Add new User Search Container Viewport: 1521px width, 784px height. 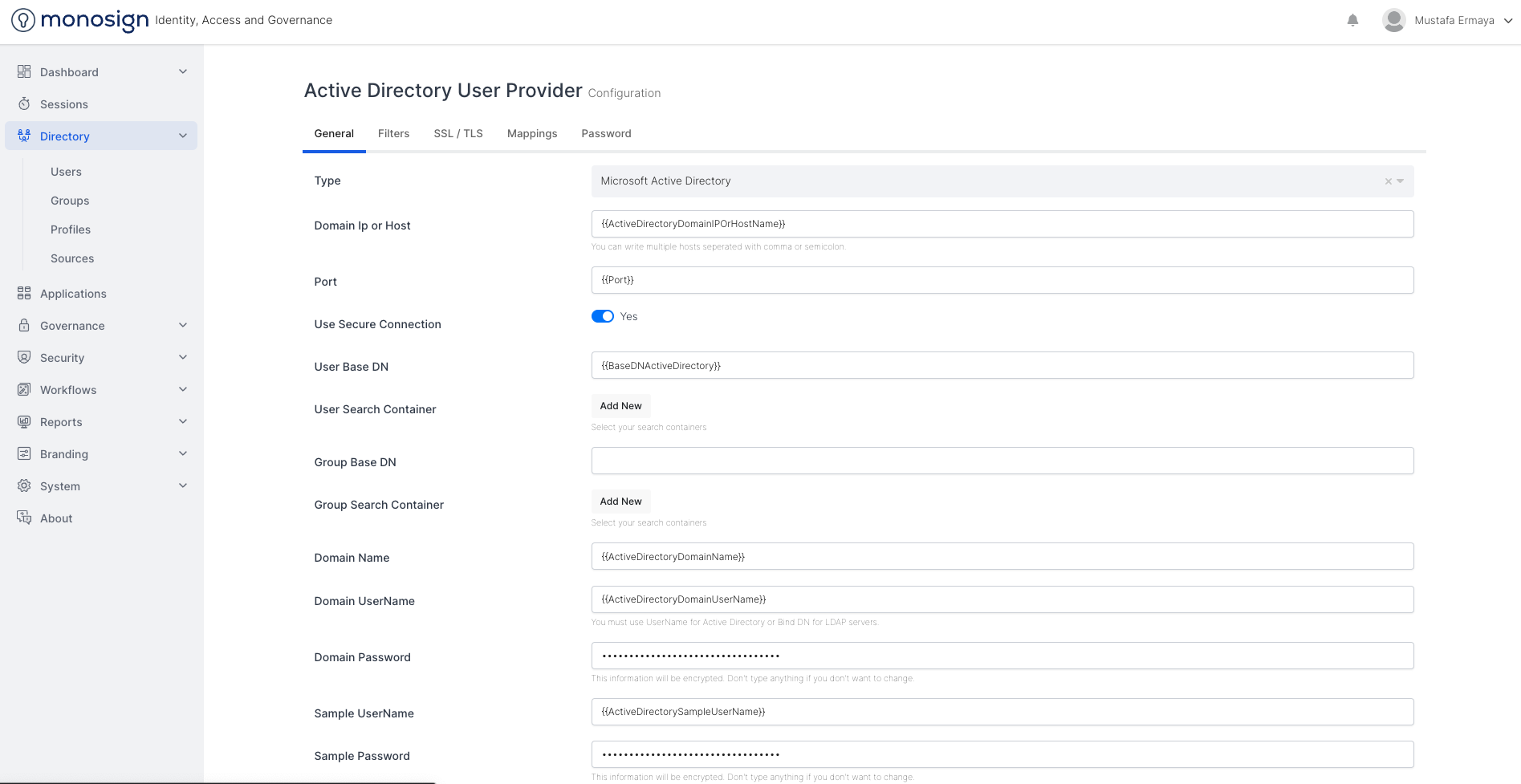(620, 406)
